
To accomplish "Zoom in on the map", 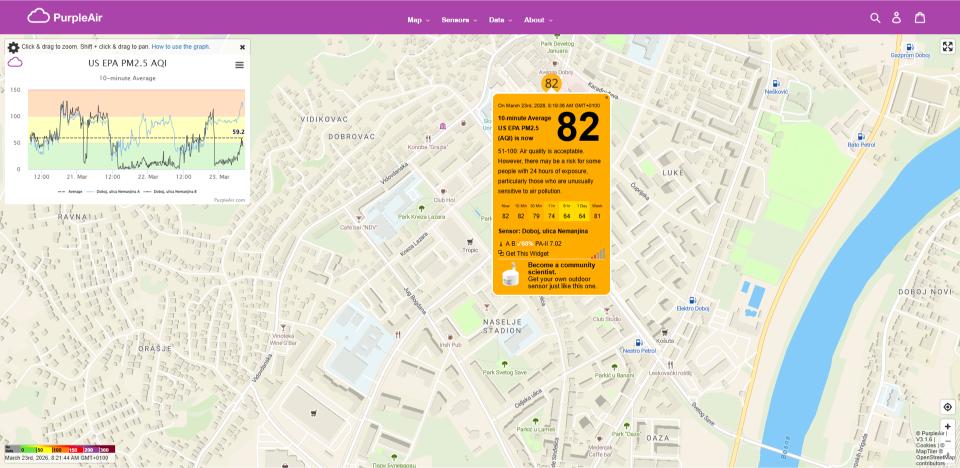I will pyautogui.click(x=948, y=426).
